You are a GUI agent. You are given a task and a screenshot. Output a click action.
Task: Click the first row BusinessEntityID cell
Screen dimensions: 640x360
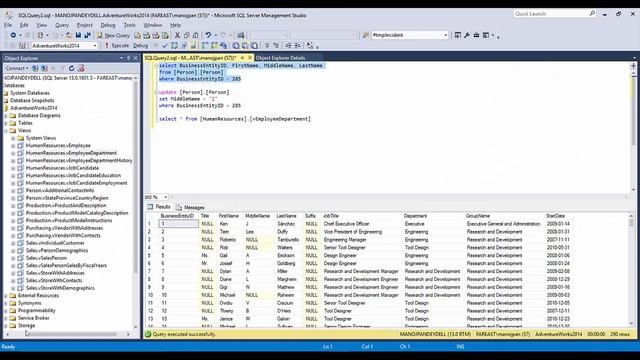pos(178,224)
